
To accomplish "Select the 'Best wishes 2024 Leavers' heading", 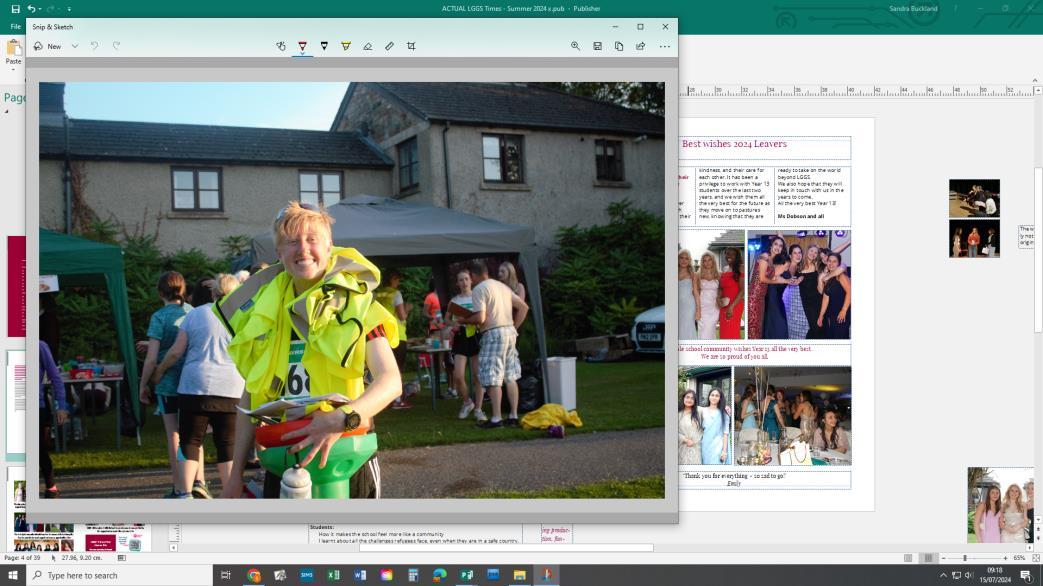I will pos(734,144).
